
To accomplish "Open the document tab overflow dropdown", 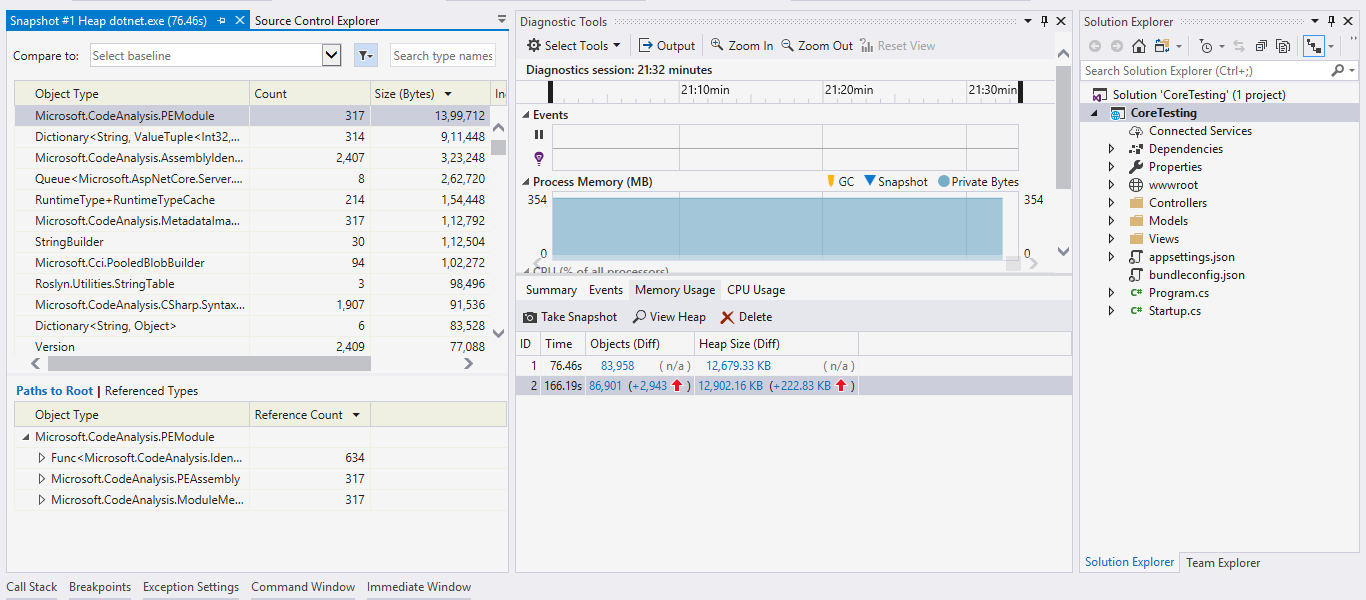I will (502, 19).
